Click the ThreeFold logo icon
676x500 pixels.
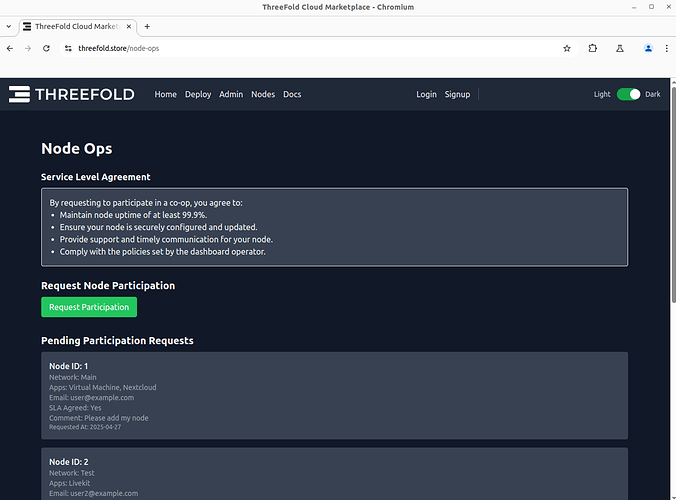19,94
